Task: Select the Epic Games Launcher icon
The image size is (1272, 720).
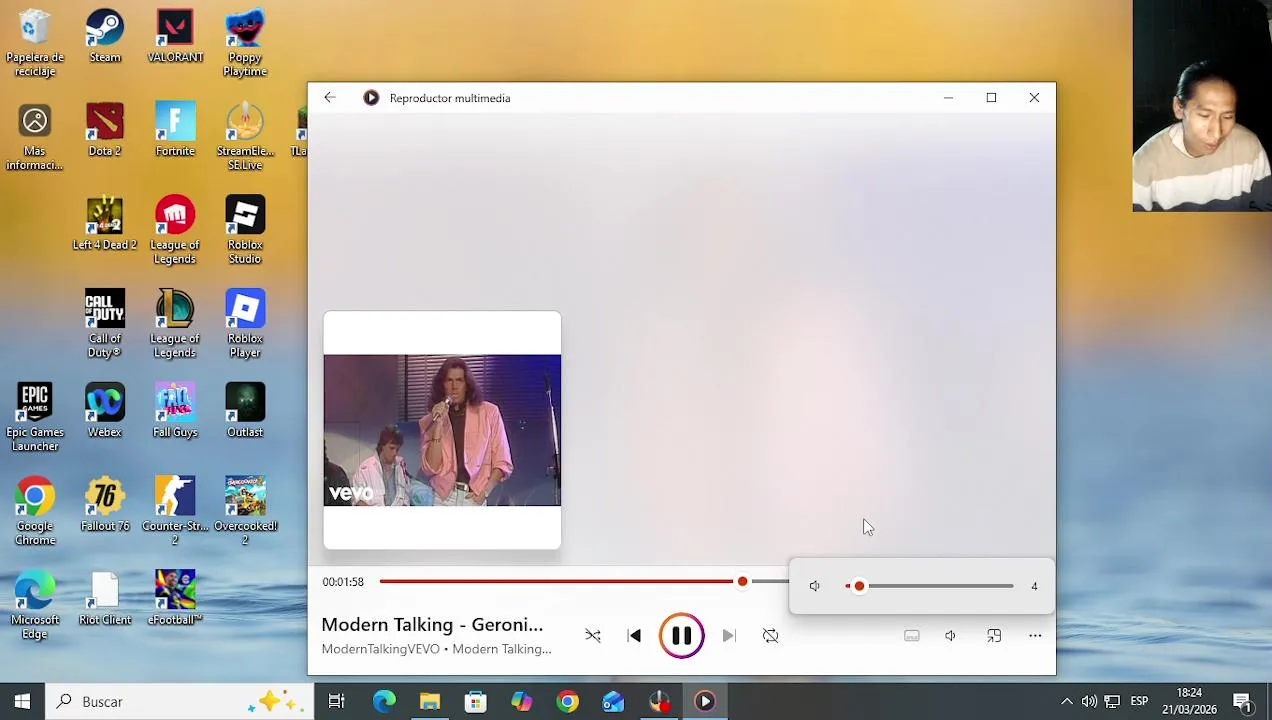Action: pyautogui.click(x=35, y=418)
